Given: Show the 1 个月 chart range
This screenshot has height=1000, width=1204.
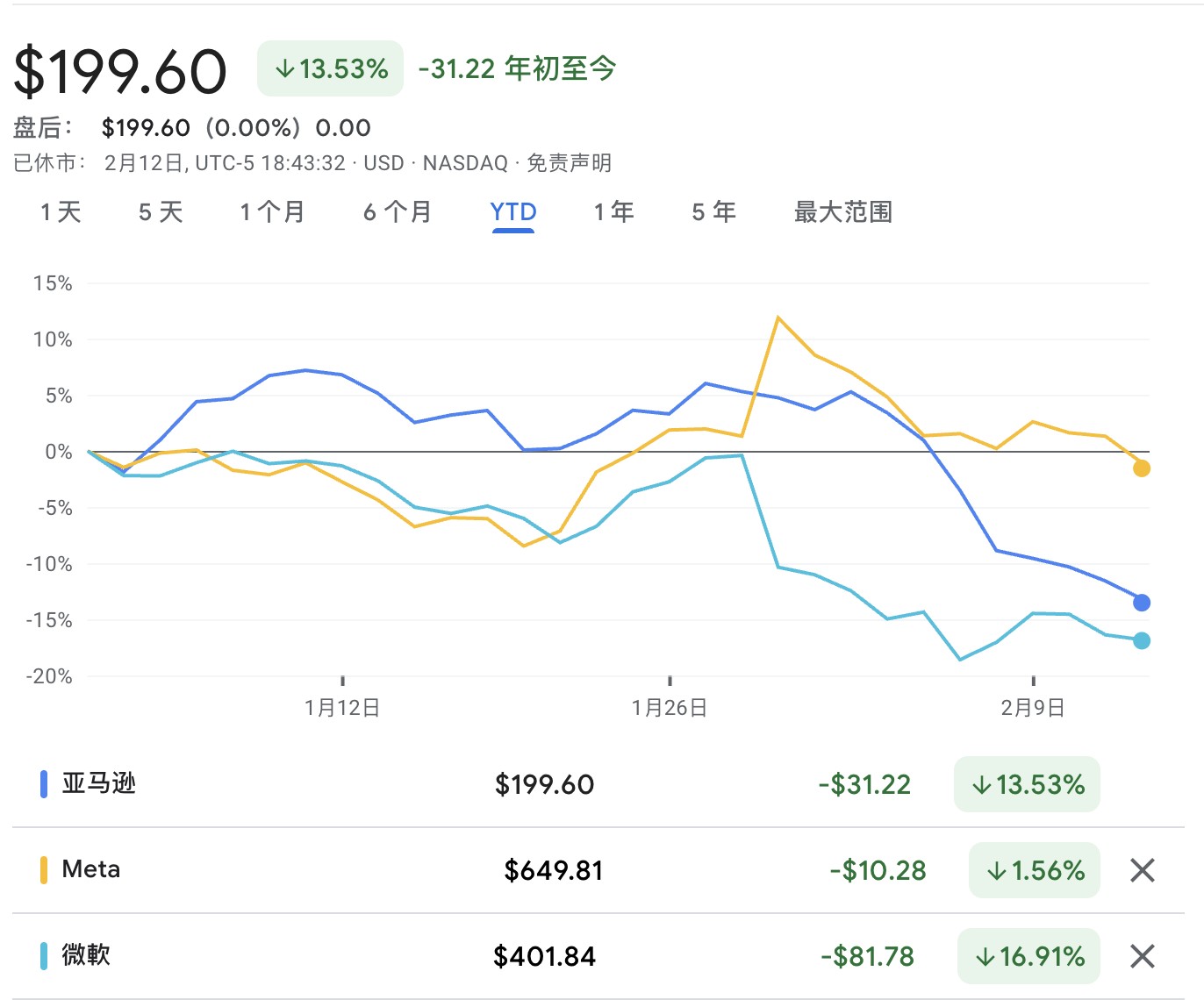Looking at the screenshot, I should tap(272, 212).
